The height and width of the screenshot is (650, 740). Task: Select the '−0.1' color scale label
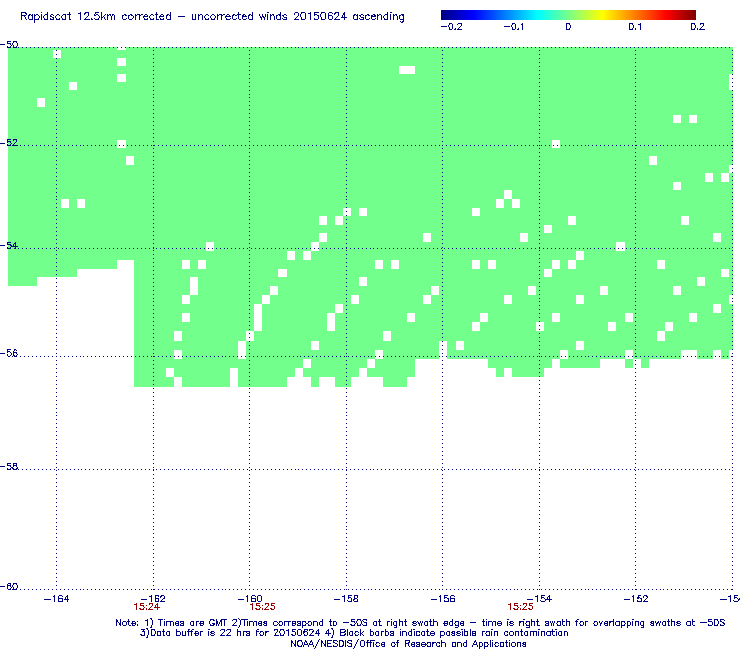point(513,27)
